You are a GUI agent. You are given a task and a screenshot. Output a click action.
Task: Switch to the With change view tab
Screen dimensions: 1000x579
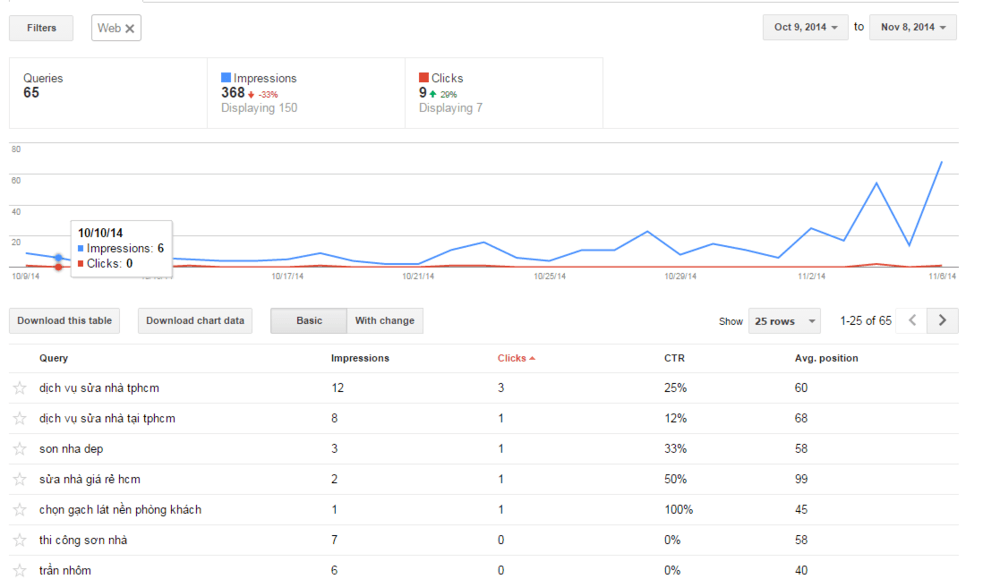(385, 321)
